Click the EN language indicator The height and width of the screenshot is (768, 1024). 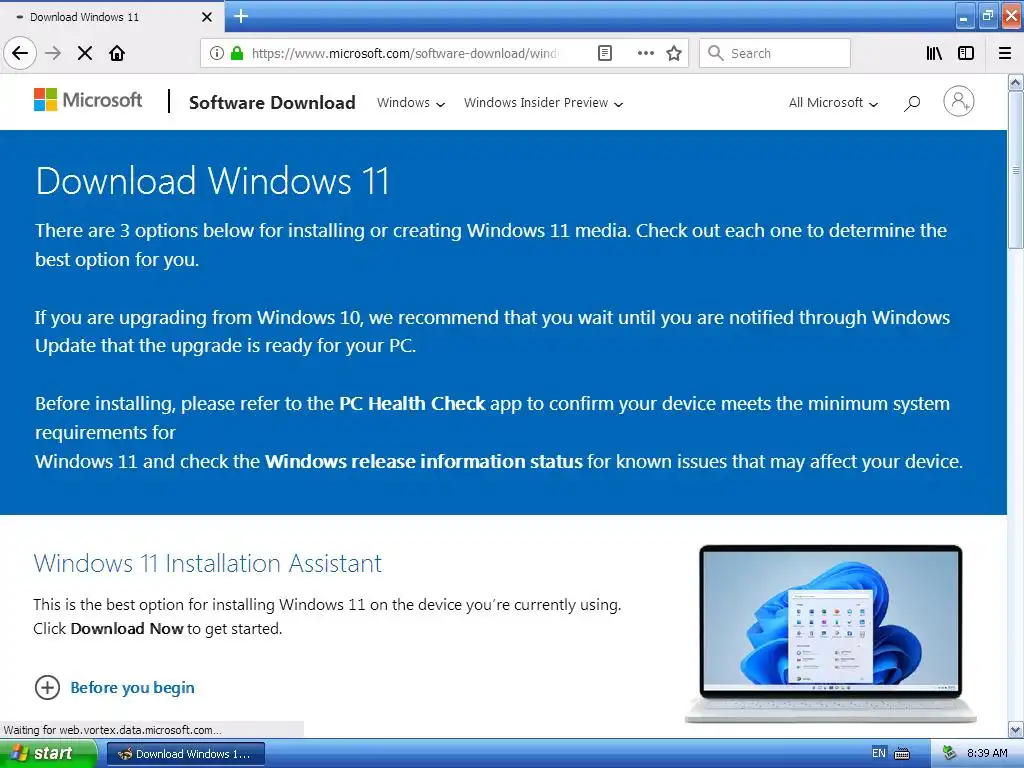pos(879,753)
